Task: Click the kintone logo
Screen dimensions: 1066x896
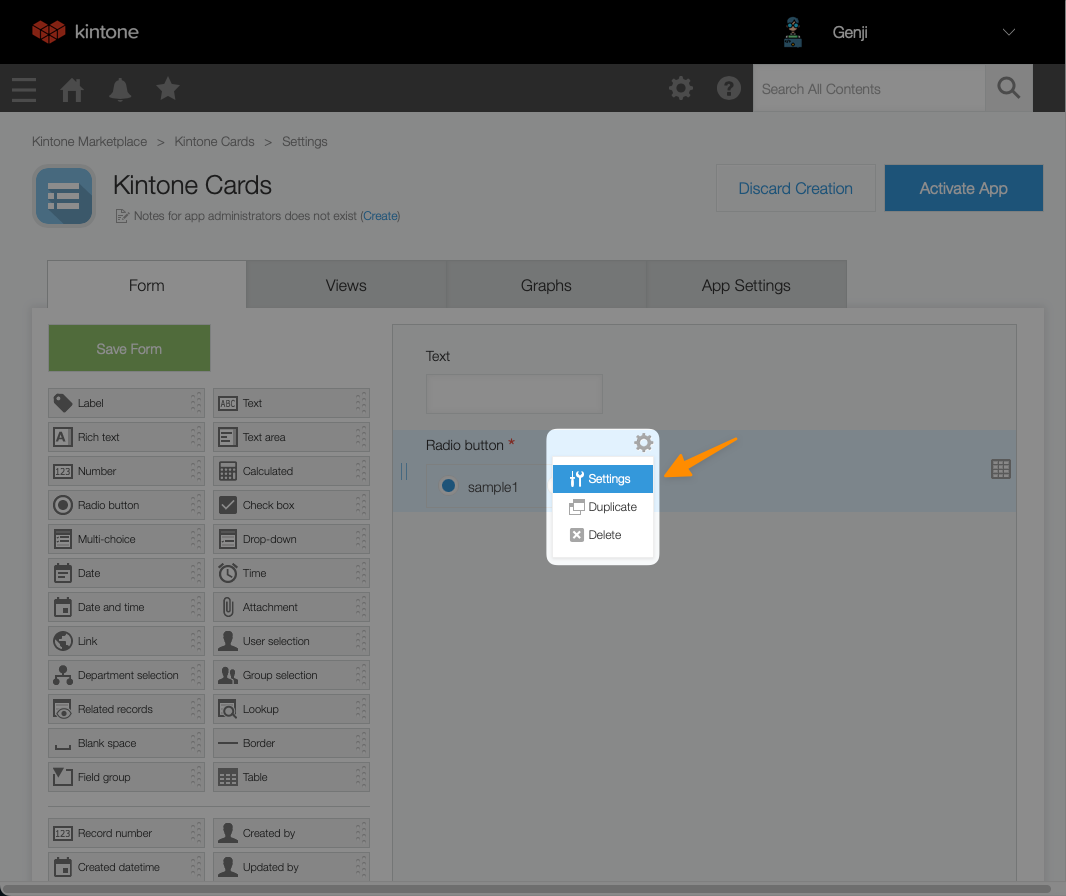Action: (86, 31)
